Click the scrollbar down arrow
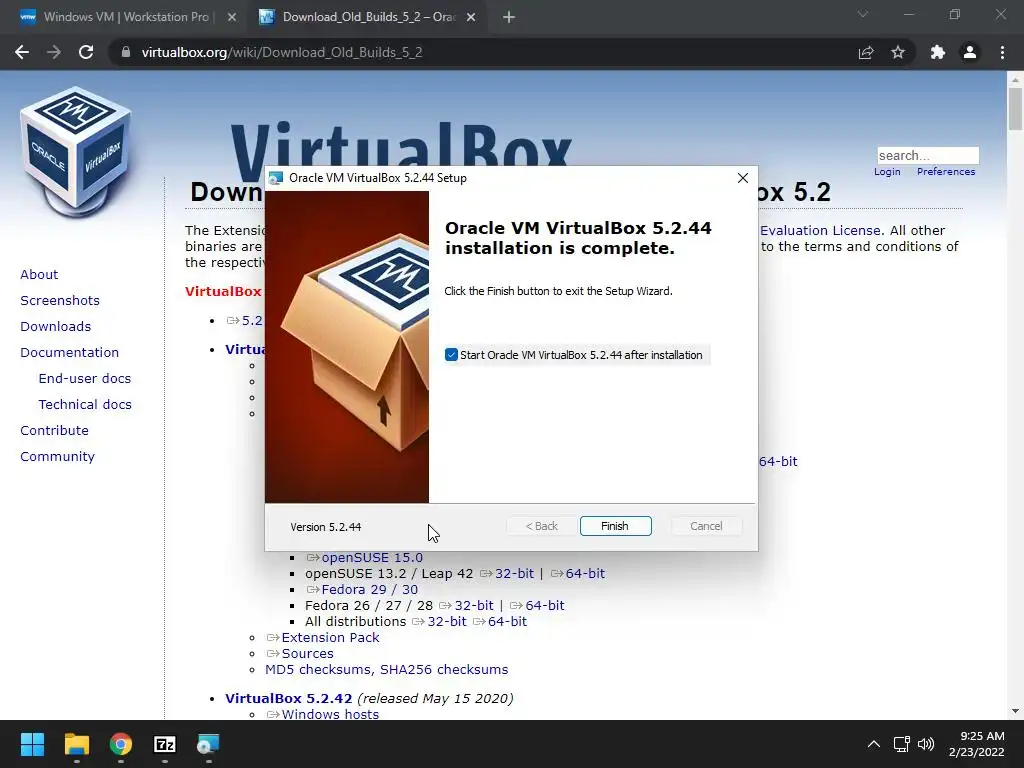This screenshot has height=768, width=1024. [1015, 711]
